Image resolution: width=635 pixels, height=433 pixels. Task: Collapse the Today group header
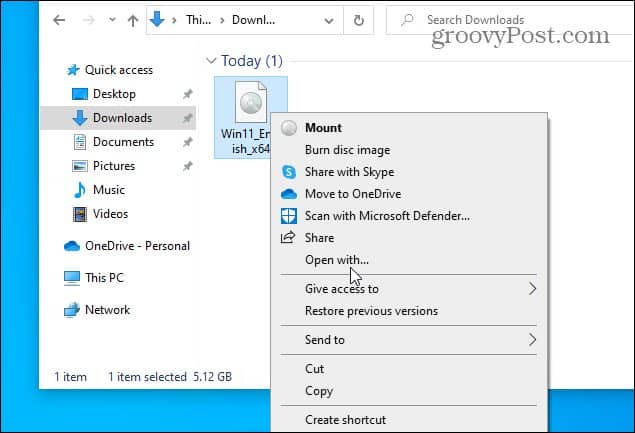click(210, 61)
